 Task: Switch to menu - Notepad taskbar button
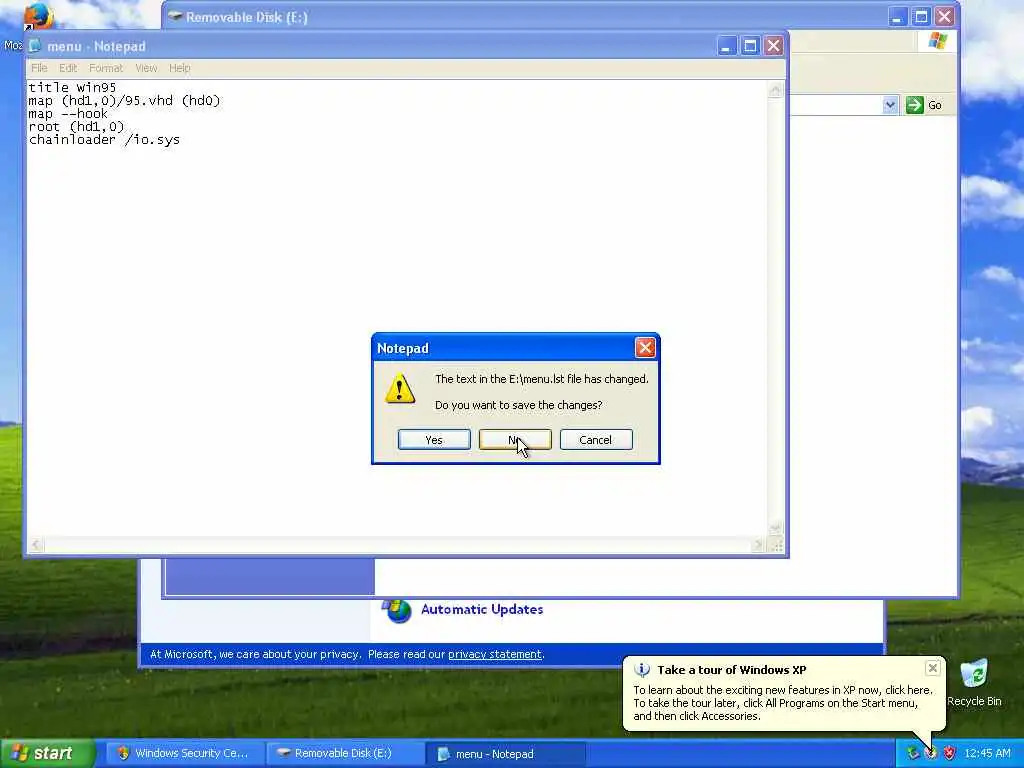tap(505, 754)
